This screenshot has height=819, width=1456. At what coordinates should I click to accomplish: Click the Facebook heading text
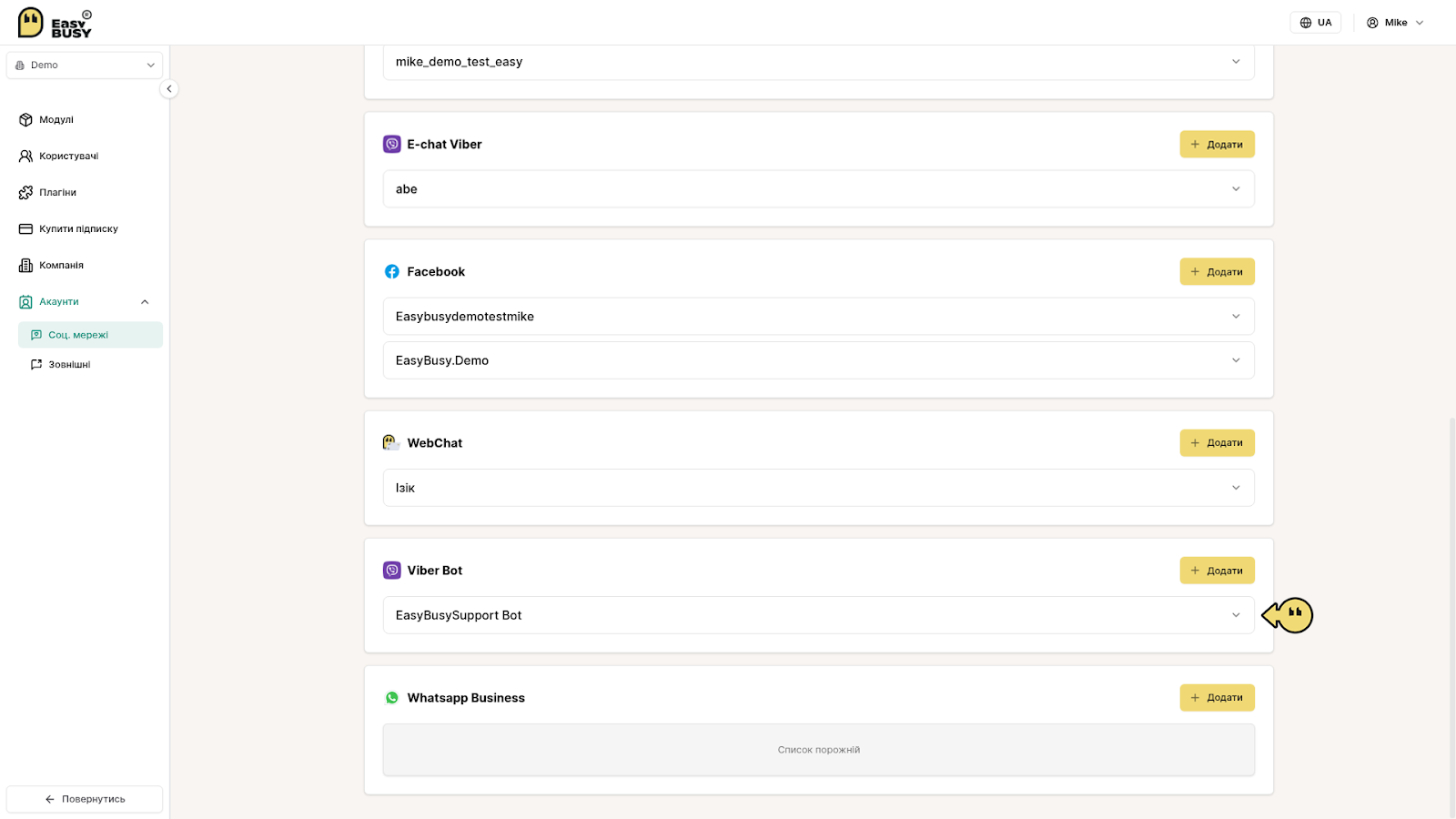tap(436, 272)
